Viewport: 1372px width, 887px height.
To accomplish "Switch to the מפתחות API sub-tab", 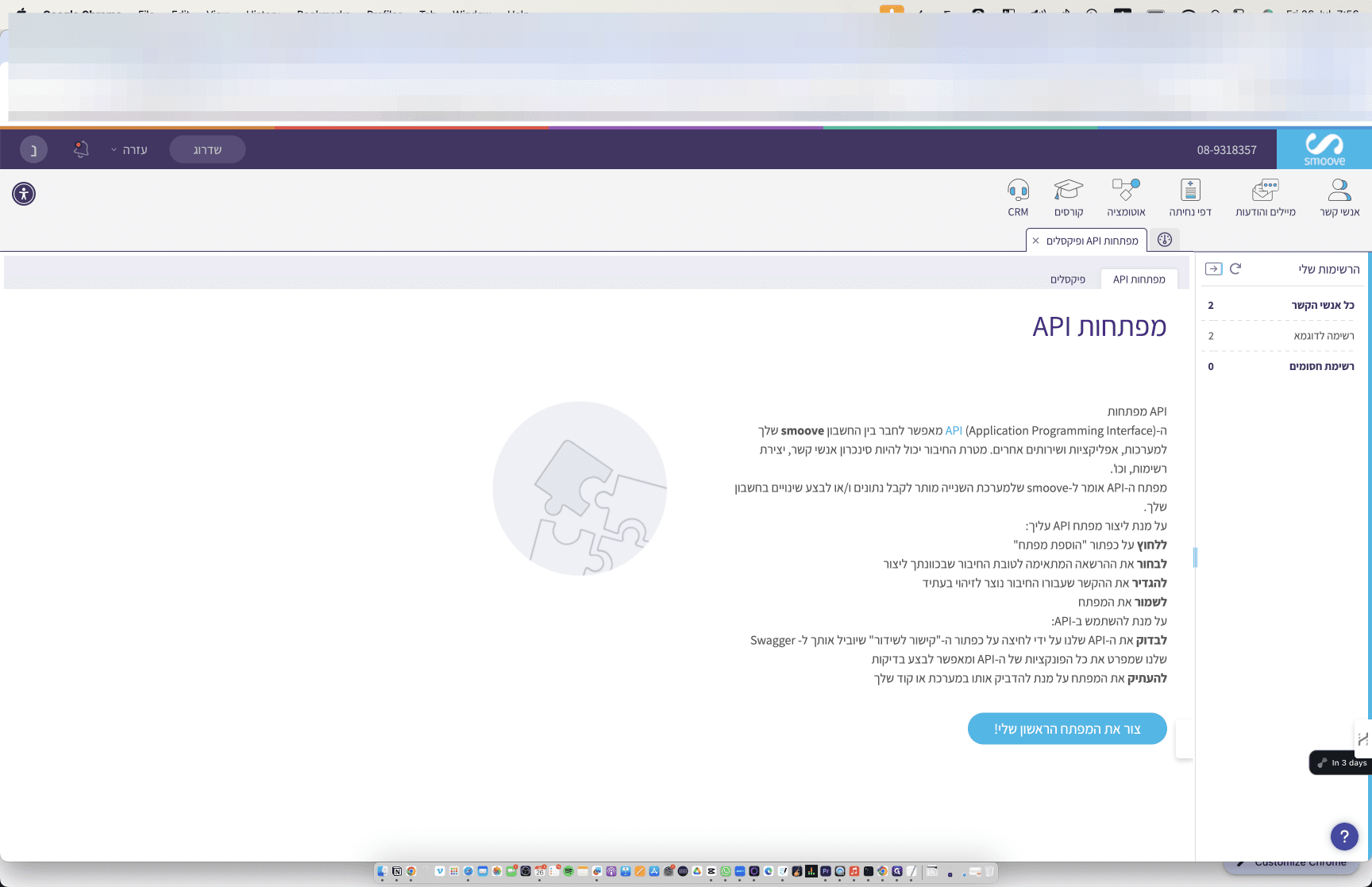I will point(1139,280).
